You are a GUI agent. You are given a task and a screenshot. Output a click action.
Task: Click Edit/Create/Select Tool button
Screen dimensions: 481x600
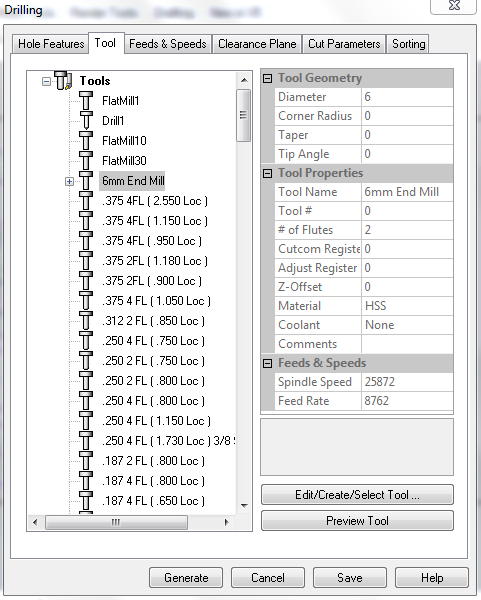coord(357,495)
